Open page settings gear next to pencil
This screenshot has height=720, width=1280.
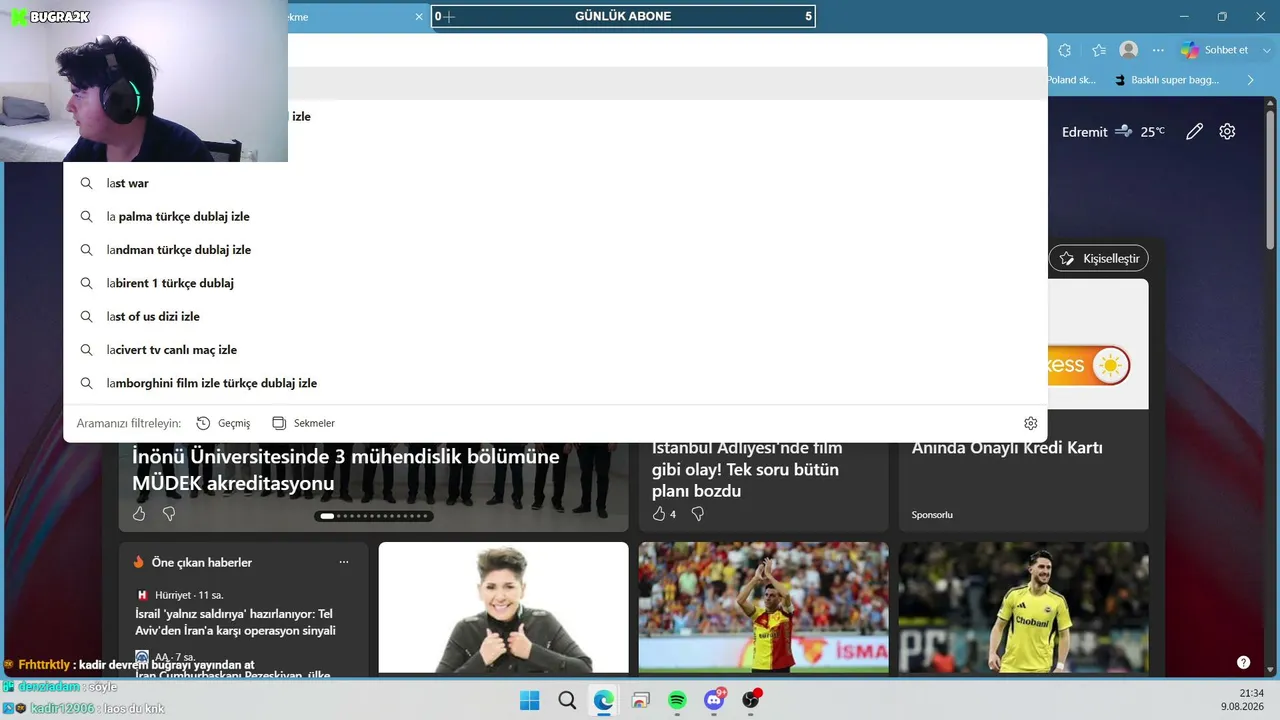point(1227,132)
